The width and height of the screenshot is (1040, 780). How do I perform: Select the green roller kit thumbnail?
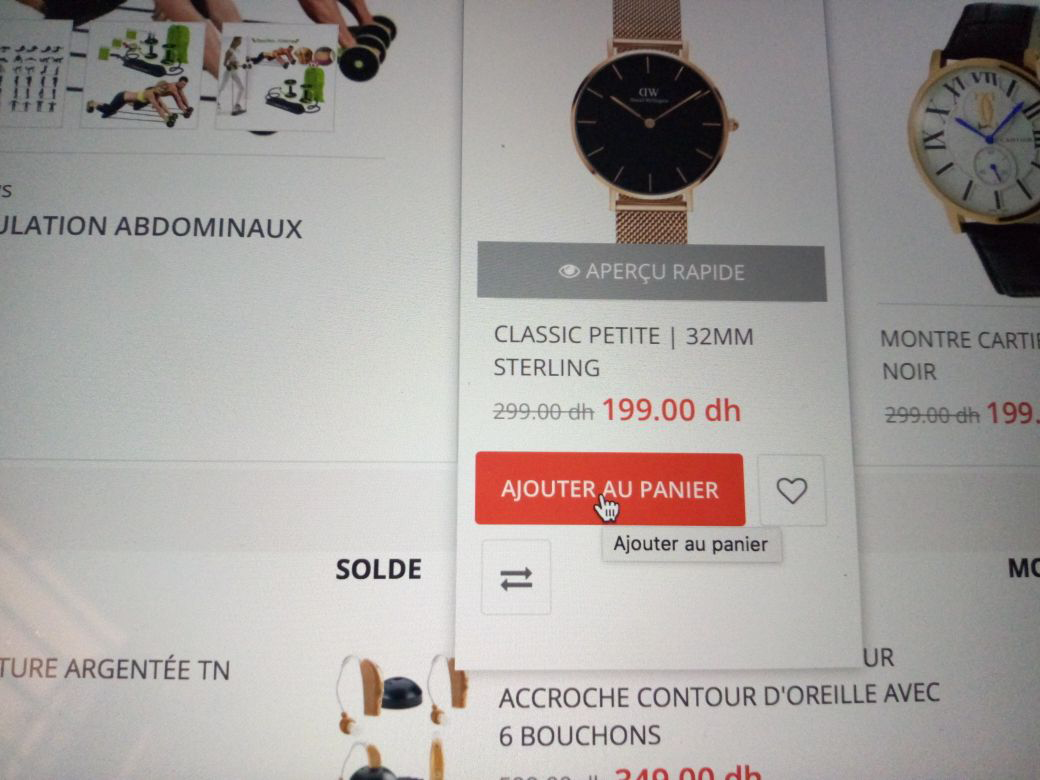[276, 78]
